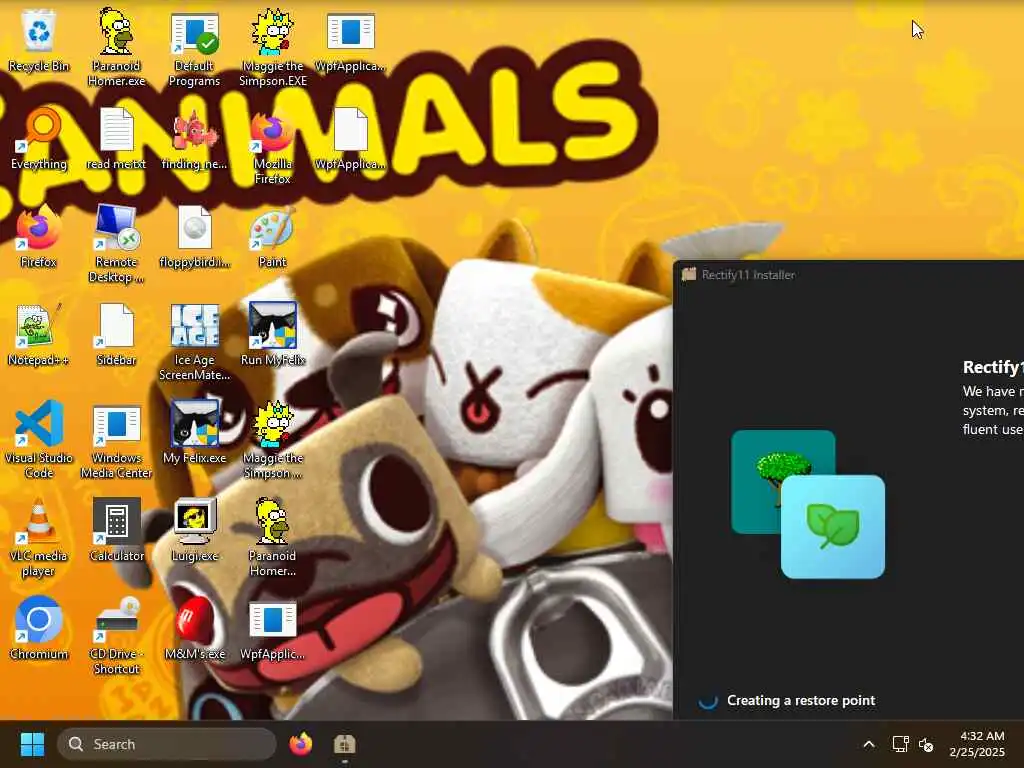The height and width of the screenshot is (768, 1024).
Task: Select Luigi.exe icon
Action: pyautogui.click(x=195, y=530)
